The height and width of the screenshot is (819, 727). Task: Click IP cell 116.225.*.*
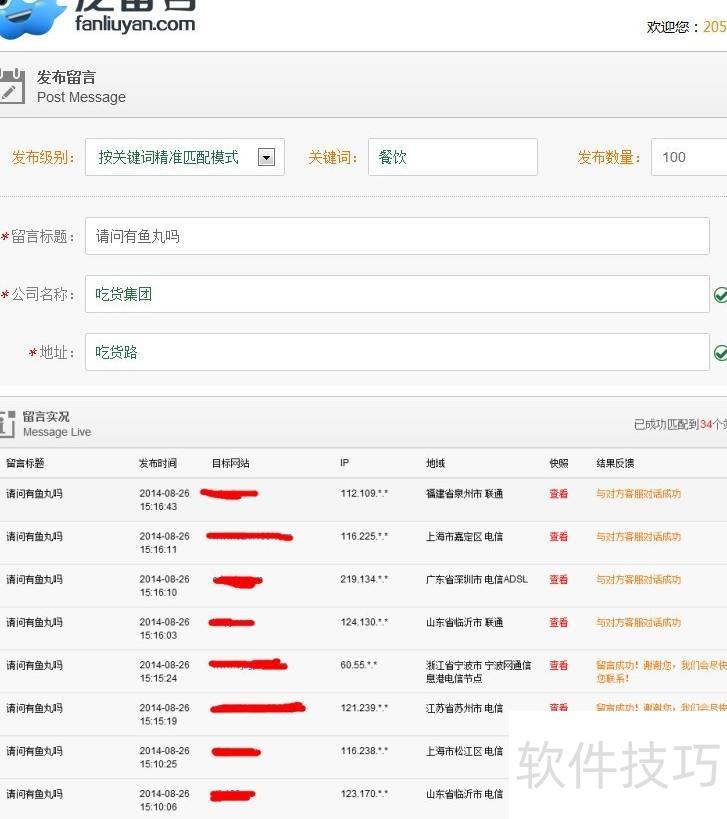click(x=364, y=536)
